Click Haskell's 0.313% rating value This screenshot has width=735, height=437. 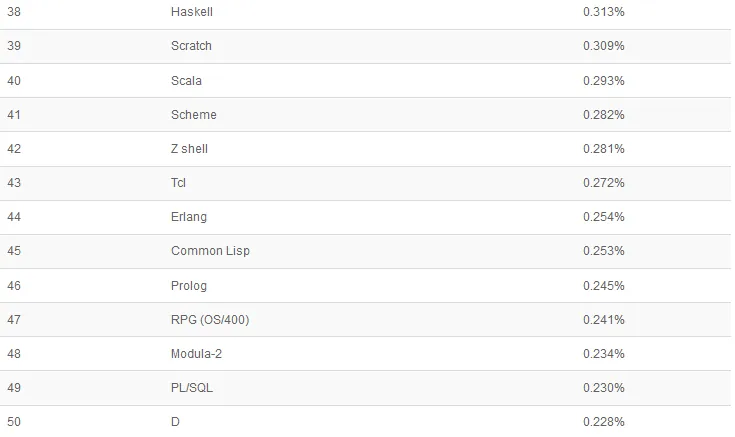tap(604, 12)
